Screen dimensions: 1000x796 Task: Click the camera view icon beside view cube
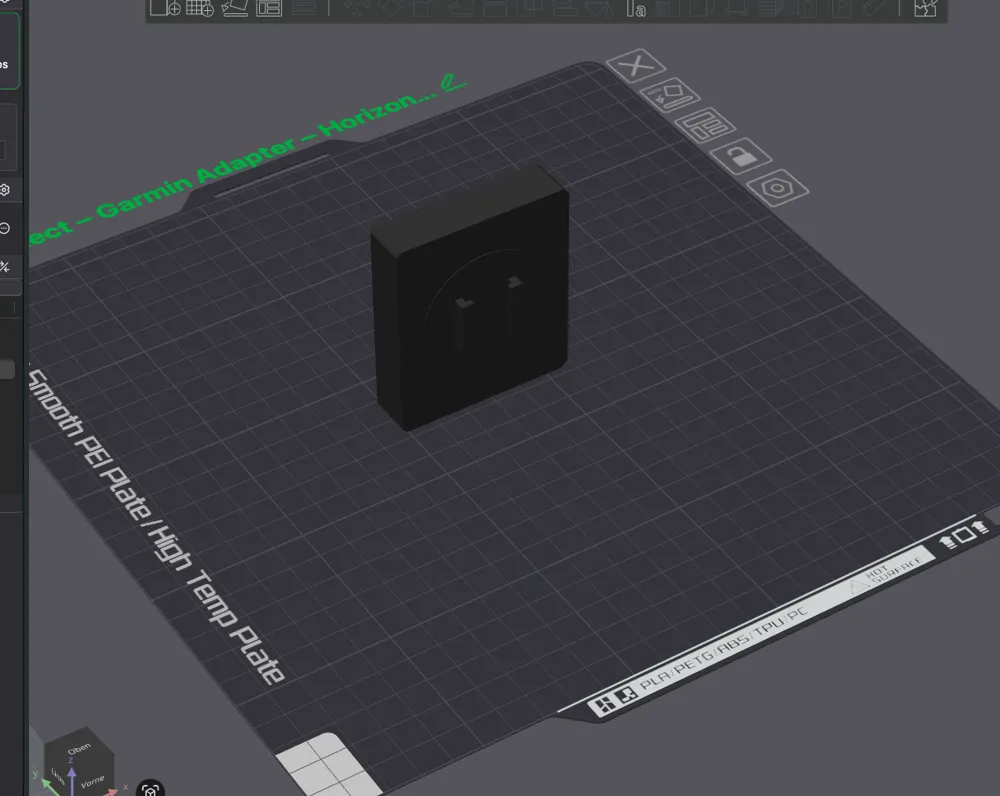[x=151, y=790]
